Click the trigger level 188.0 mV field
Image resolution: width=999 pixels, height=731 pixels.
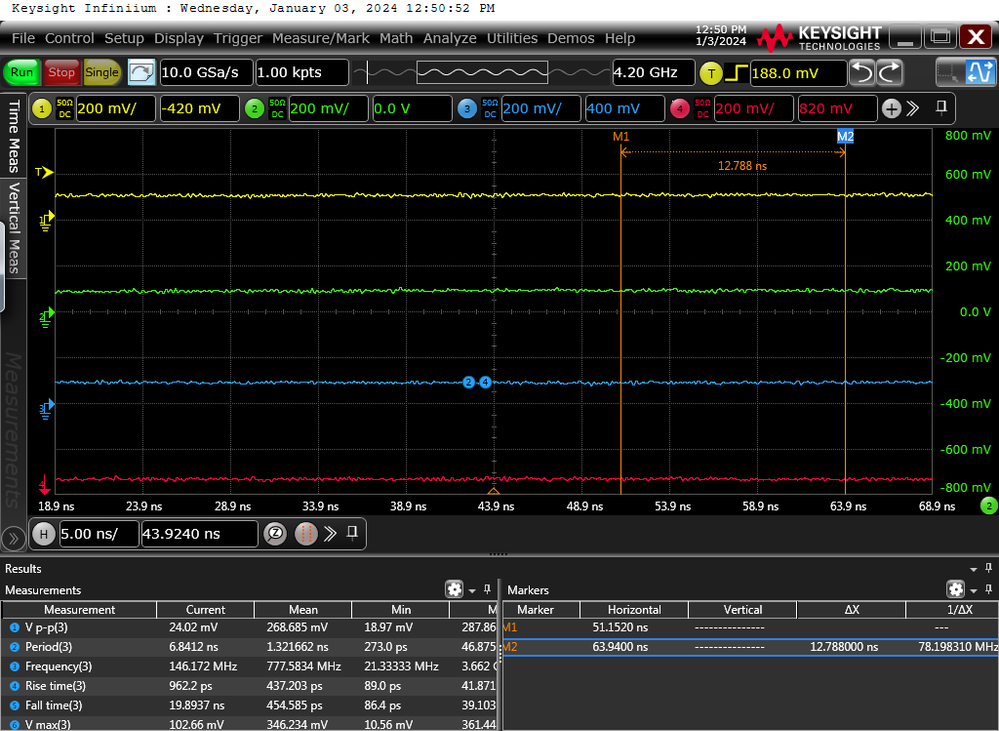coord(796,73)
